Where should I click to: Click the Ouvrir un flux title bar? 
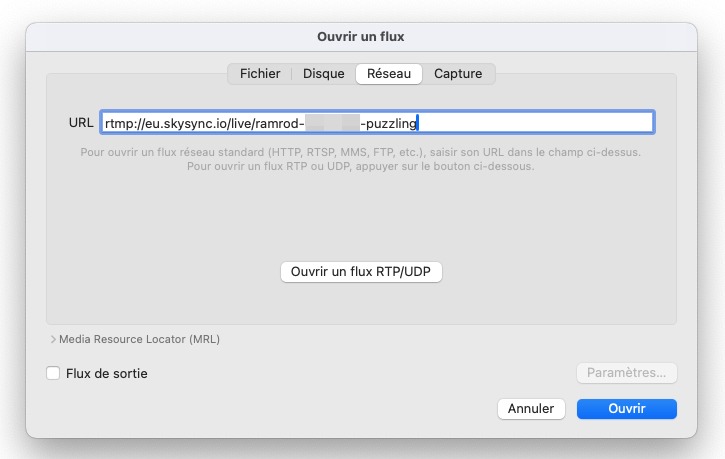click(x=361, y=37)
